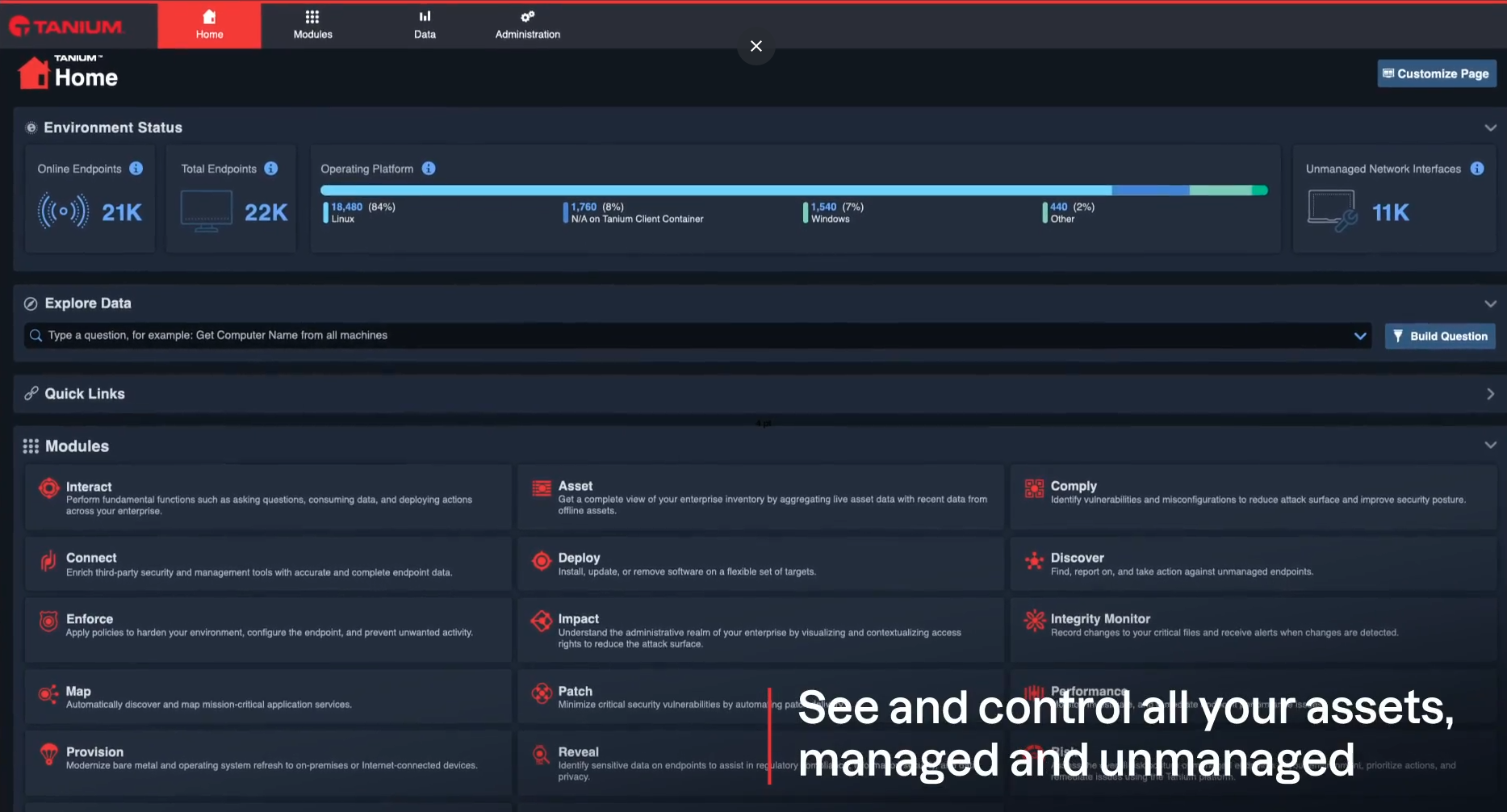Click the search magnifier icon

pyautogui.click(x=36, y=335)
